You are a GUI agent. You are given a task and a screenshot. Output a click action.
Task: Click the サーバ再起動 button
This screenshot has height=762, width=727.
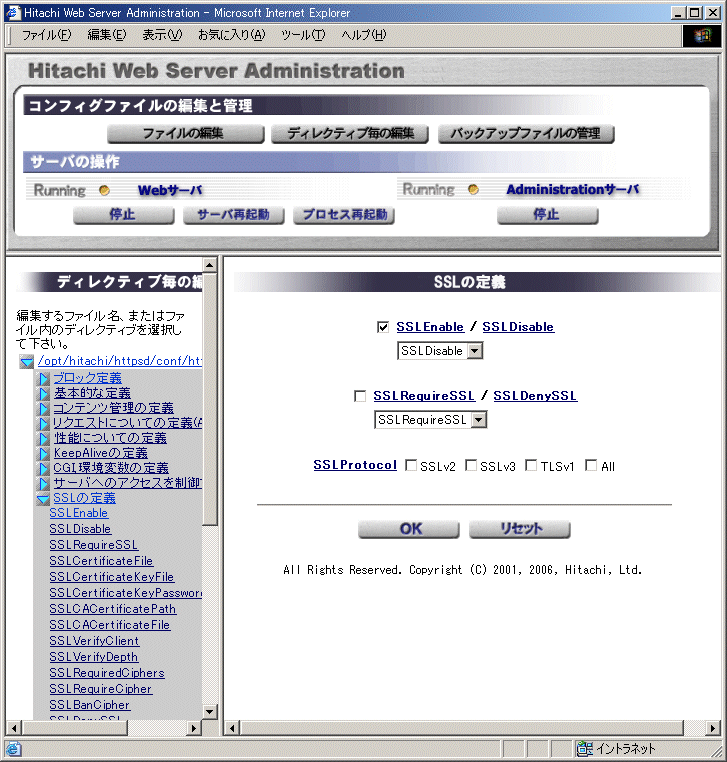[x=234, y=215]
